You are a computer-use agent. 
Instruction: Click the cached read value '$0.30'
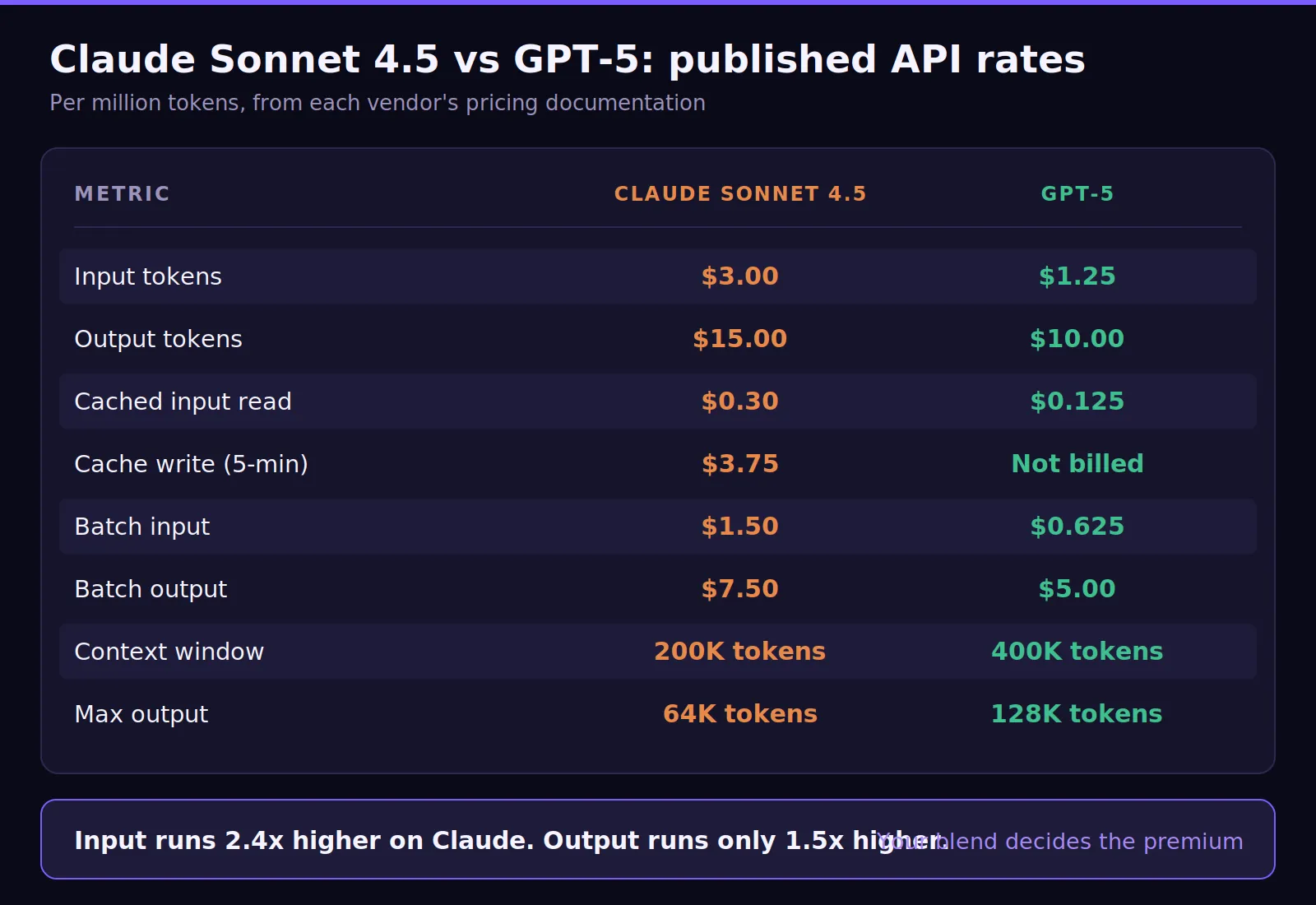pos(740,401)
